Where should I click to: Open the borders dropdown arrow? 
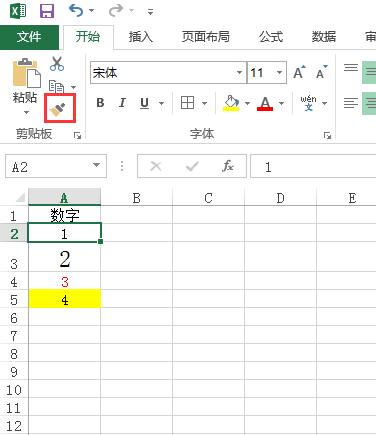click(x=204, y=103)
